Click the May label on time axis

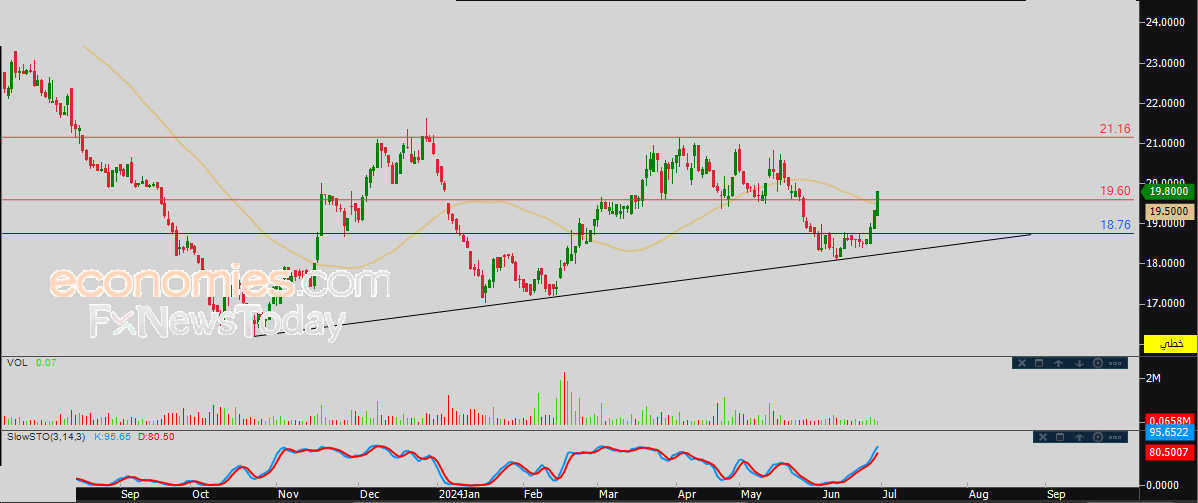click(753, 495)
